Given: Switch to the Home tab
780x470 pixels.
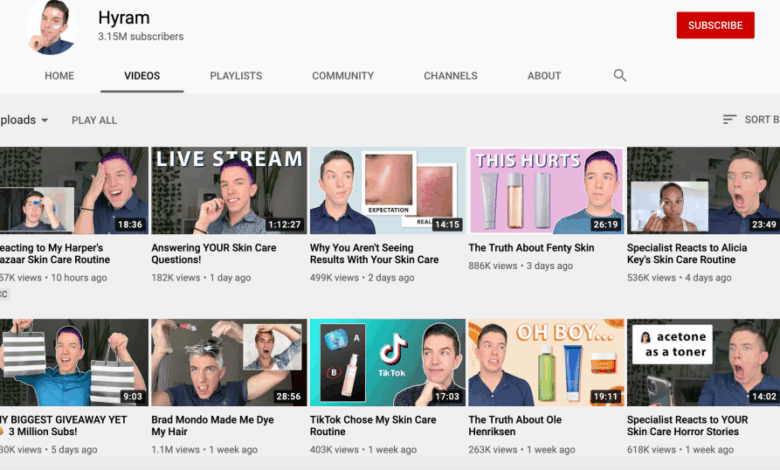Looking at the screenshot, I should (x=59, y=76).
